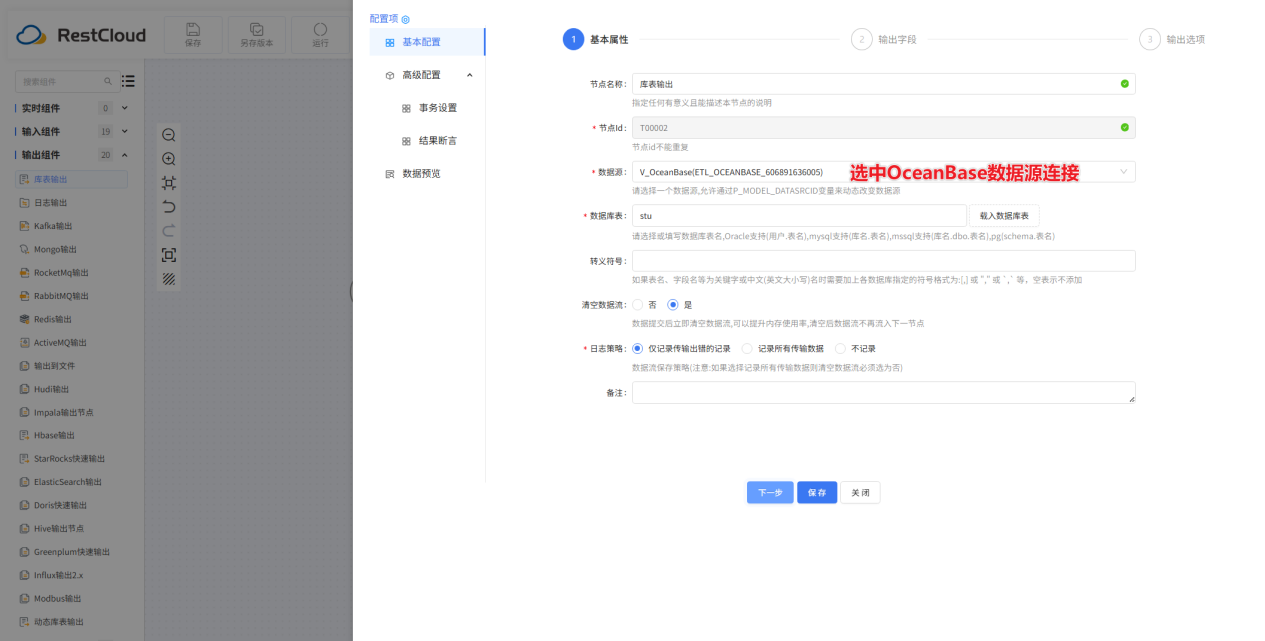Viewport: 1265px width, 641px height.
Task: Click the redo arrow icon
Action: coord(169,231)
